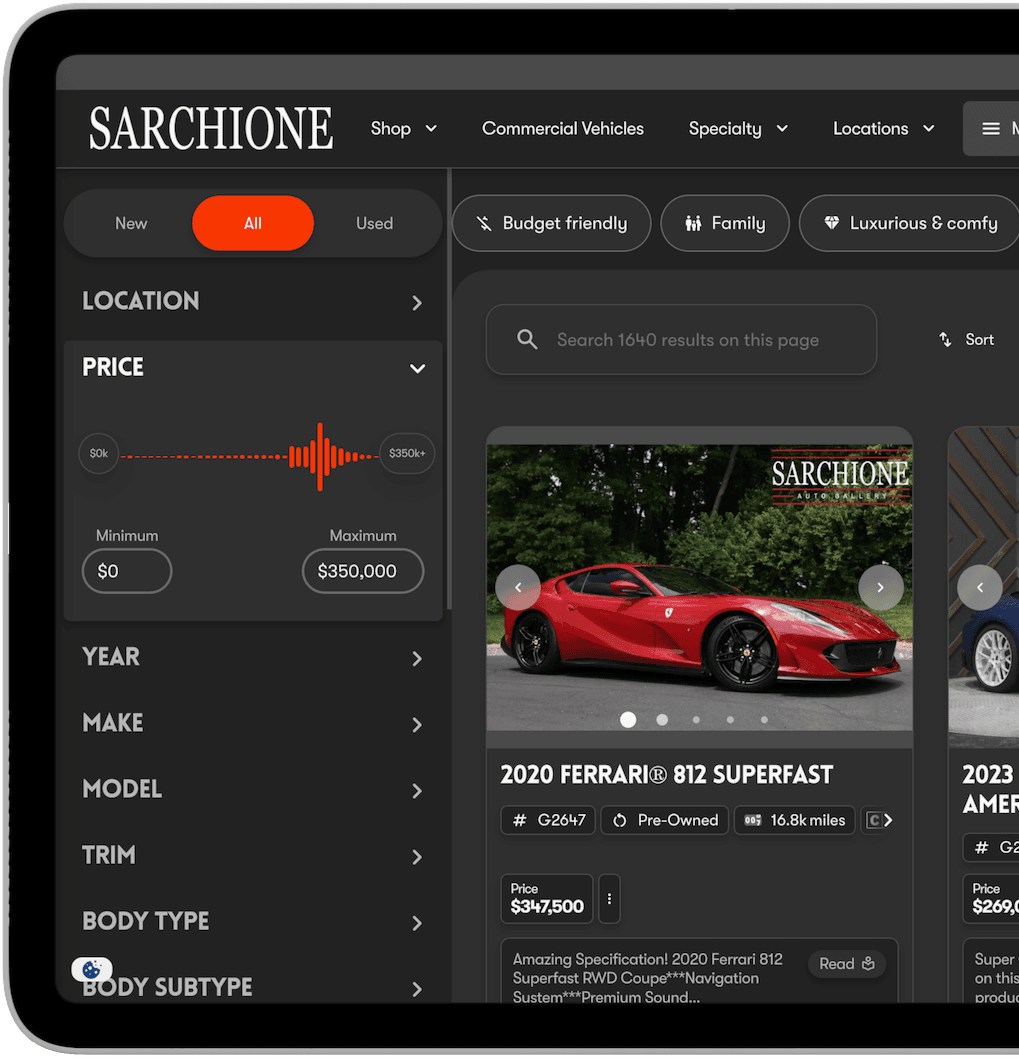Click the G2647 stock number tag
This screenshot has width=1019, height=1060.
coord(548,820)
